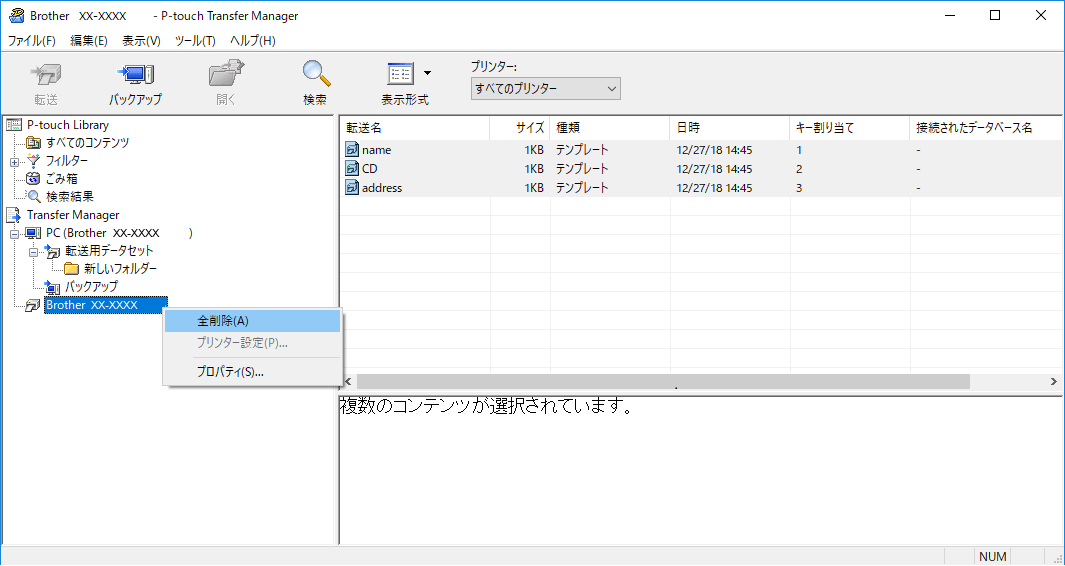This screenshot has height=566, width=1065.
Task: Click the horizontal scrollbar left arrow
Action: point(348,381)
